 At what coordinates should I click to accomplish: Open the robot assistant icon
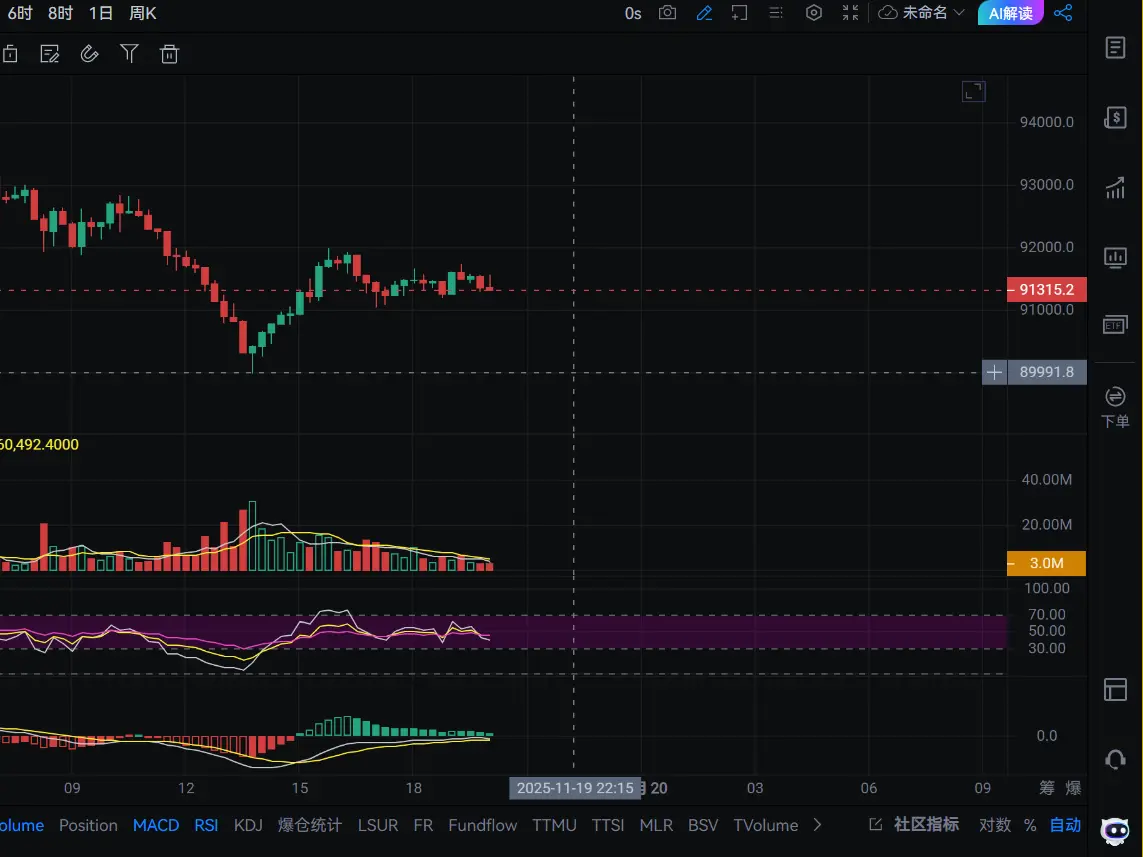pyautogui.click(x=1115, y=831)
